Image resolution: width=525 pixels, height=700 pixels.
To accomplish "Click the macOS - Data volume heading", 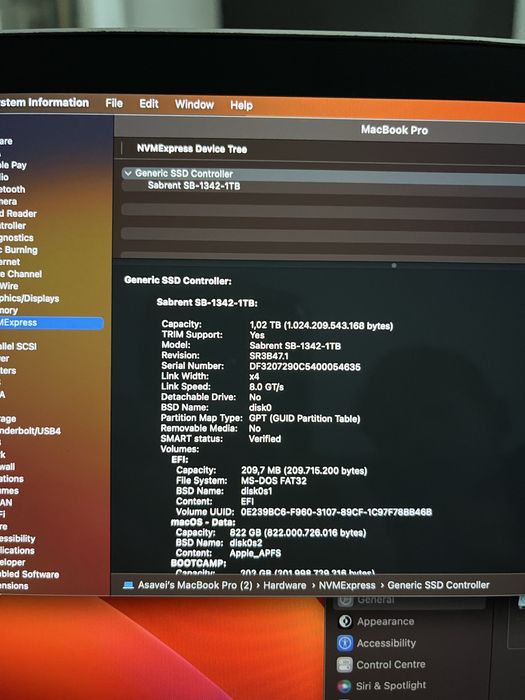I will (x=203, y=522).
